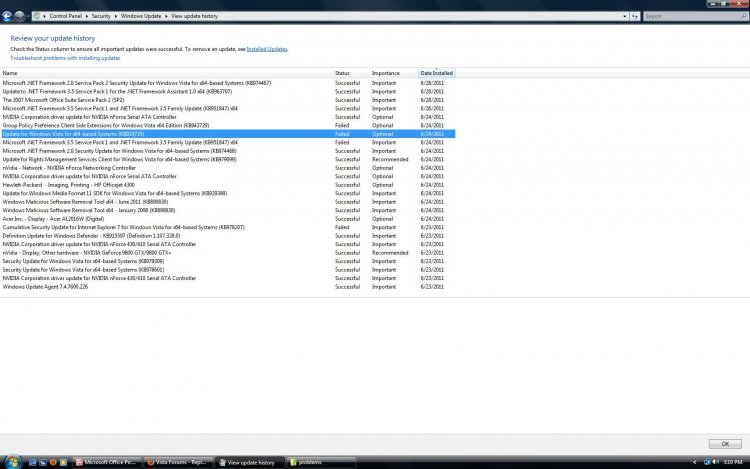Image resolution: width=750 pixels, height=469 pixels.
Task: Click network icon in system tray
Action: pos(707,462)
